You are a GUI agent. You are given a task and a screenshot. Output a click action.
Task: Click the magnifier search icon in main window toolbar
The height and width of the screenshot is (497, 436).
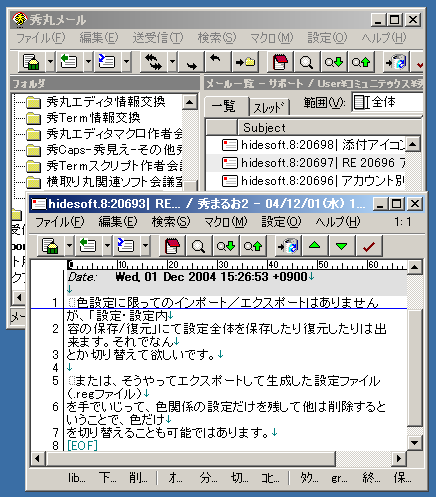coord(307,62)
